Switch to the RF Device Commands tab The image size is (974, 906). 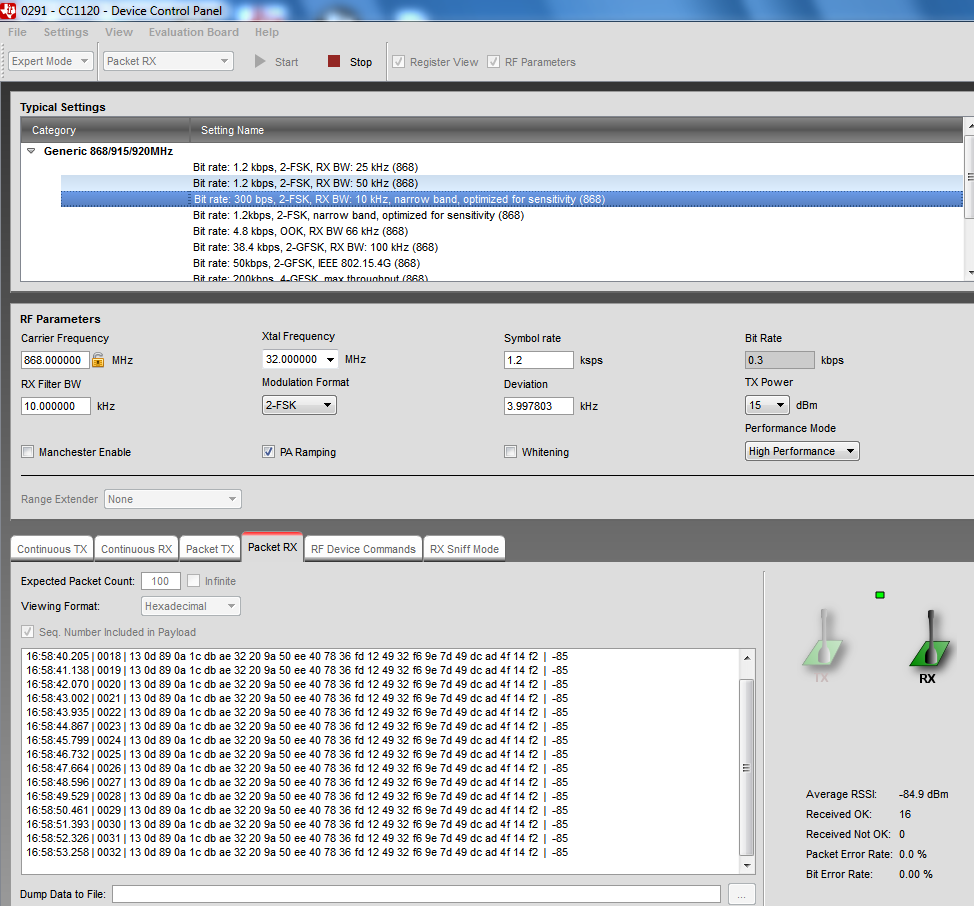coord(363,549)
